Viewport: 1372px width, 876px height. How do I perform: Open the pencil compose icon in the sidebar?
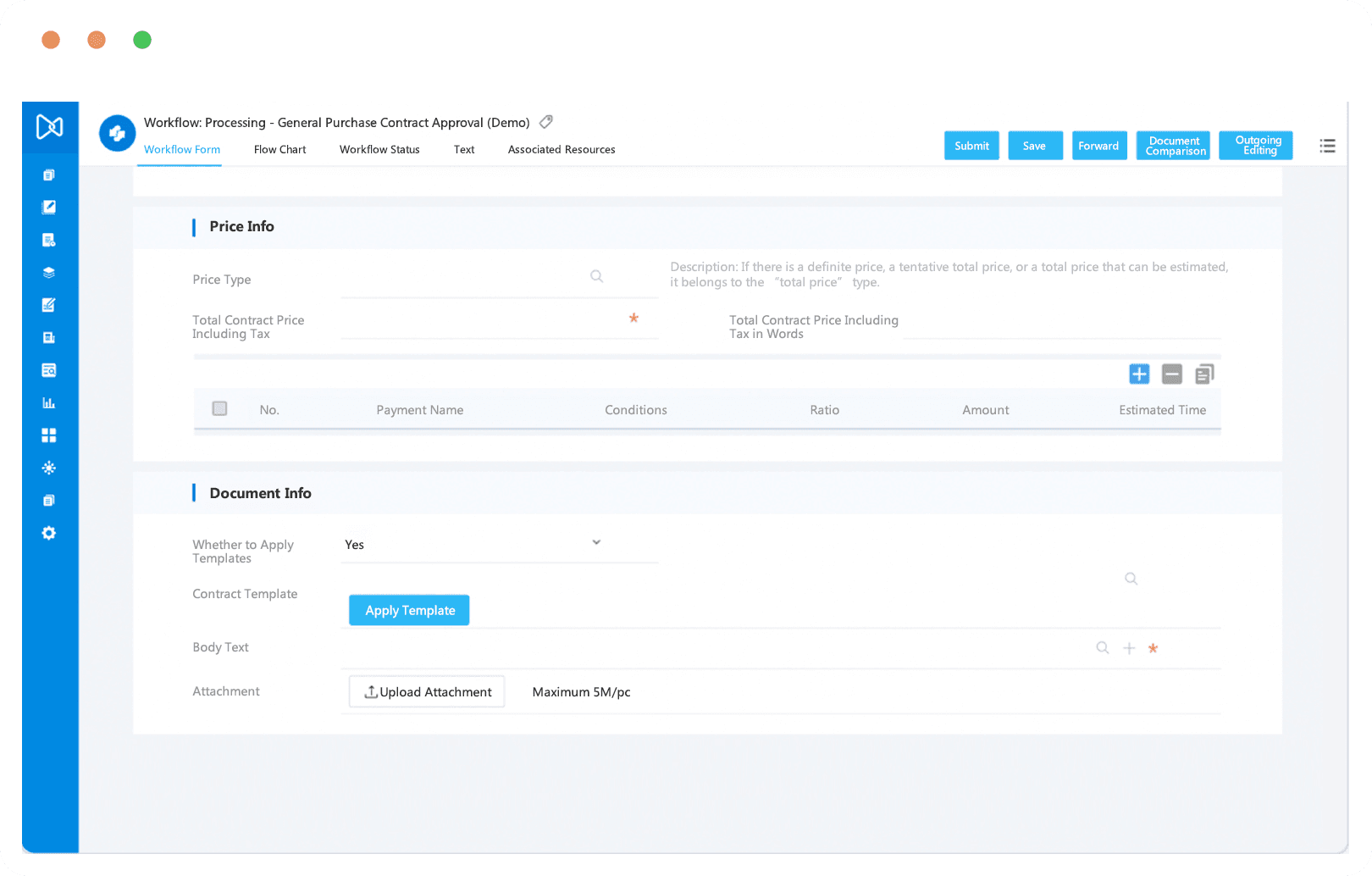49,208
